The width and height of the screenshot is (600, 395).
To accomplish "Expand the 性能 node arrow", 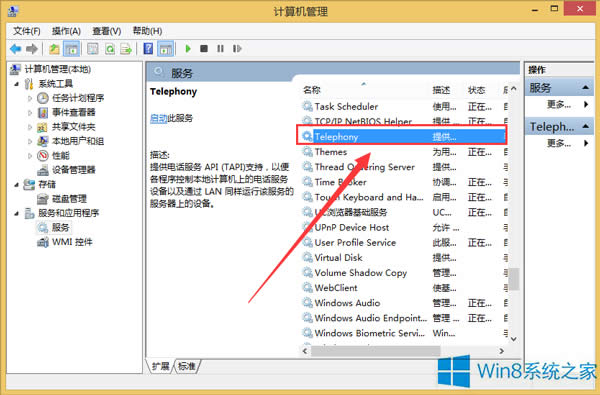I will (x=30, y=156).
